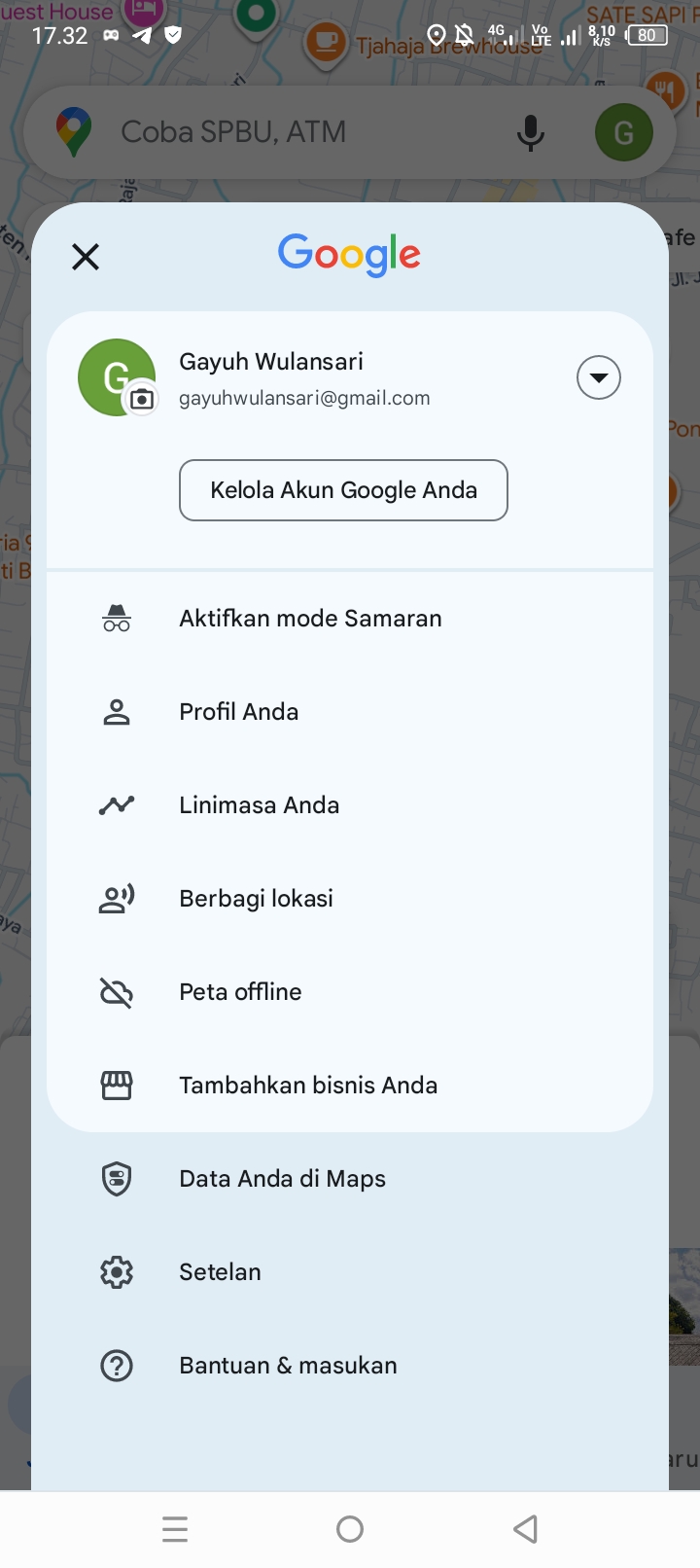This screenshot has width=700, height=1568.
Task: Open Aktifkan mode Samaran menu item
Action: [x=310, y=619]
